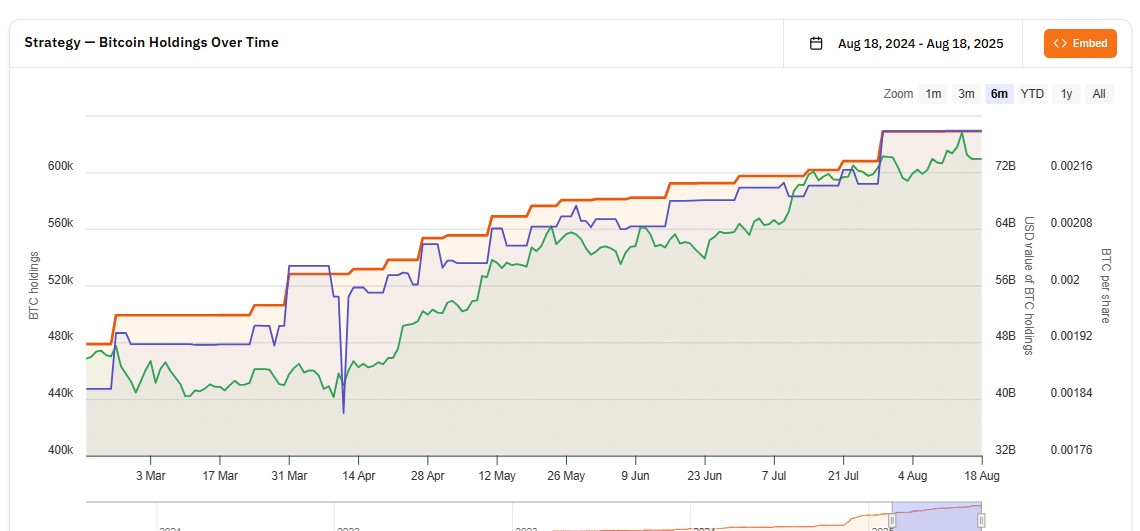The width and height of the screenshot is (1140, 531).
Task: Click the '0.00184' per-share axis value
Action: pyautogui.click(x=1071, y=393)
